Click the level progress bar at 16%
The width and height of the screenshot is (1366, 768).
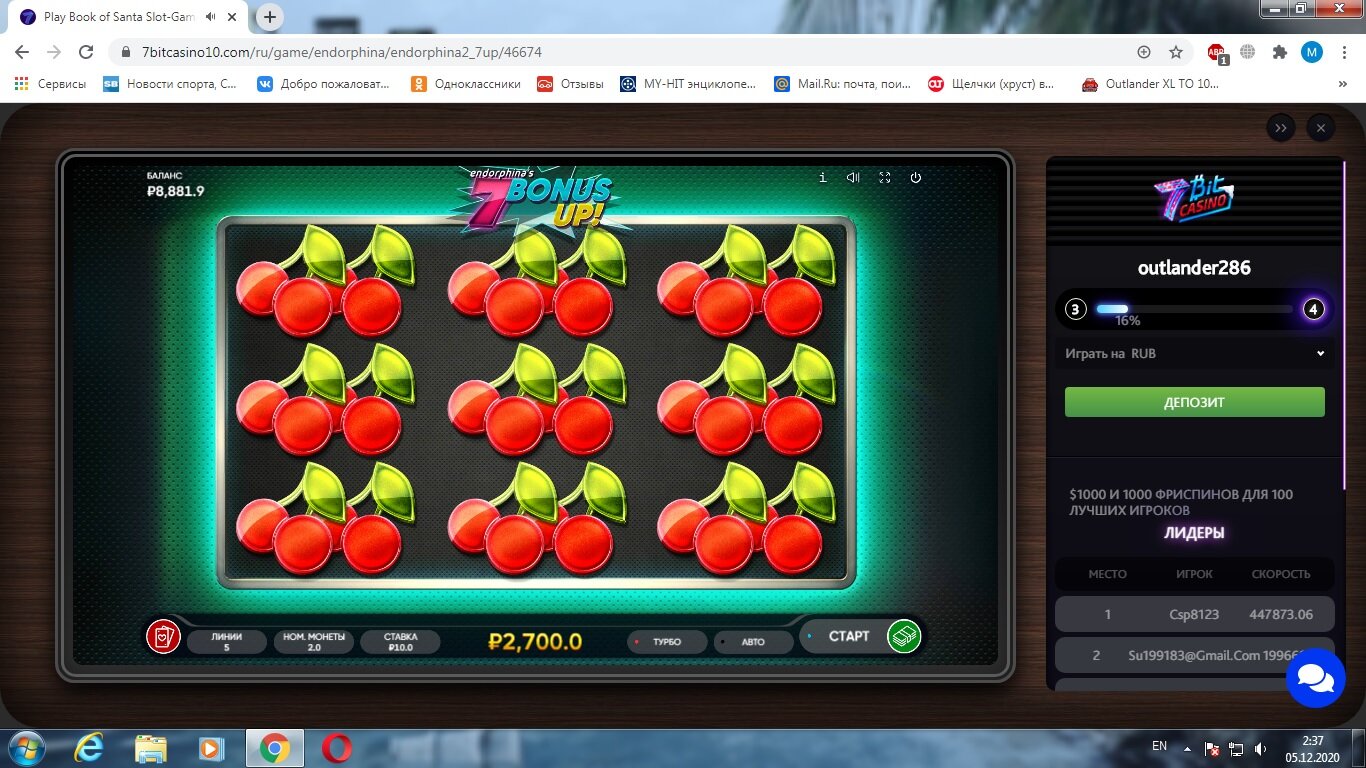pos(1195,309)
